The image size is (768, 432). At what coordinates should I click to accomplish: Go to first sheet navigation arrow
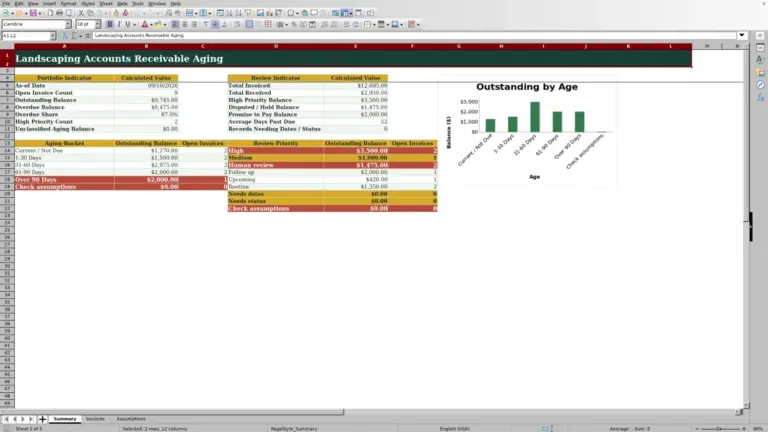click(6, 419)
